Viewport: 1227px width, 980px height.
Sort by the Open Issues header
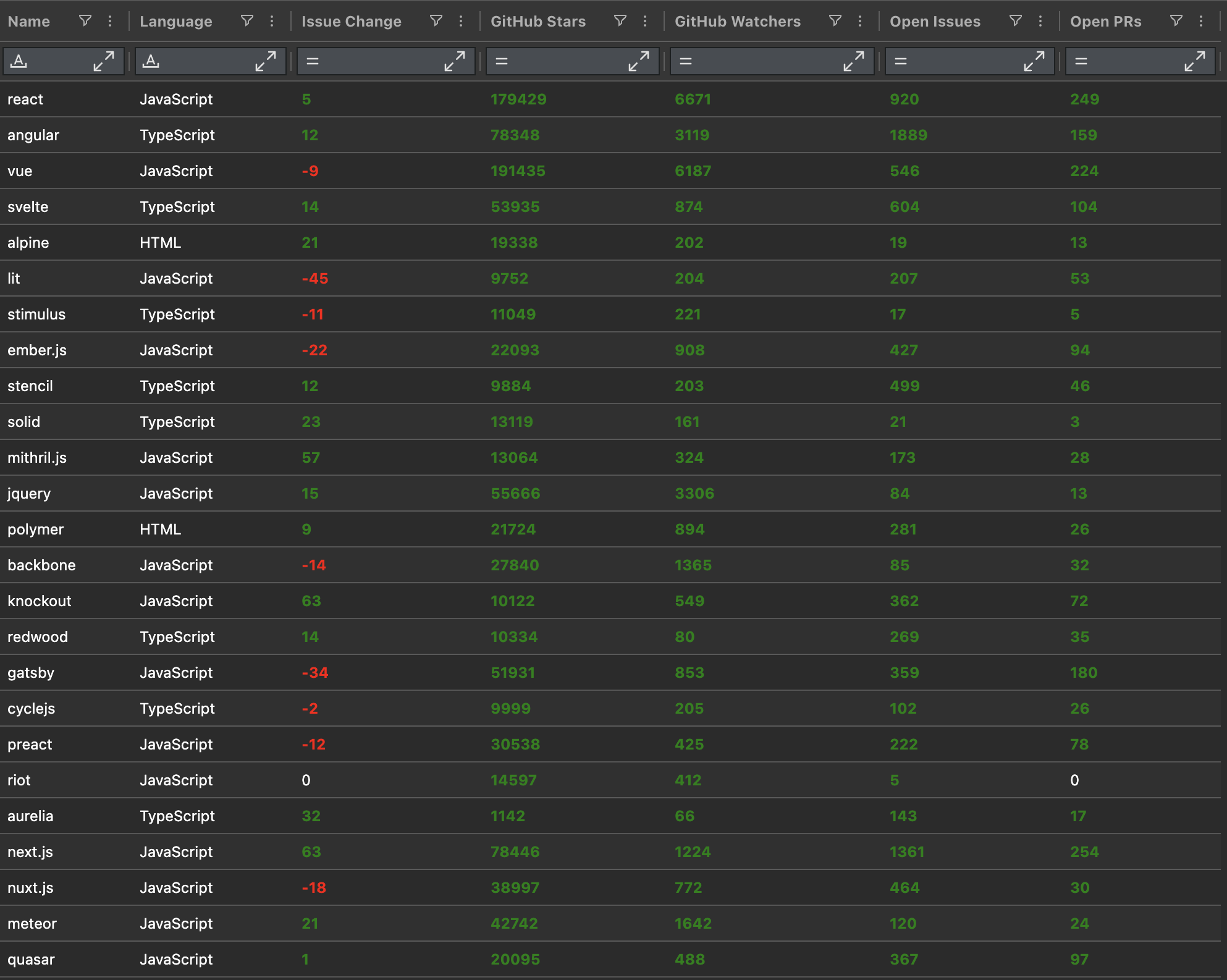pyautogui.click(x=935, y=22)
